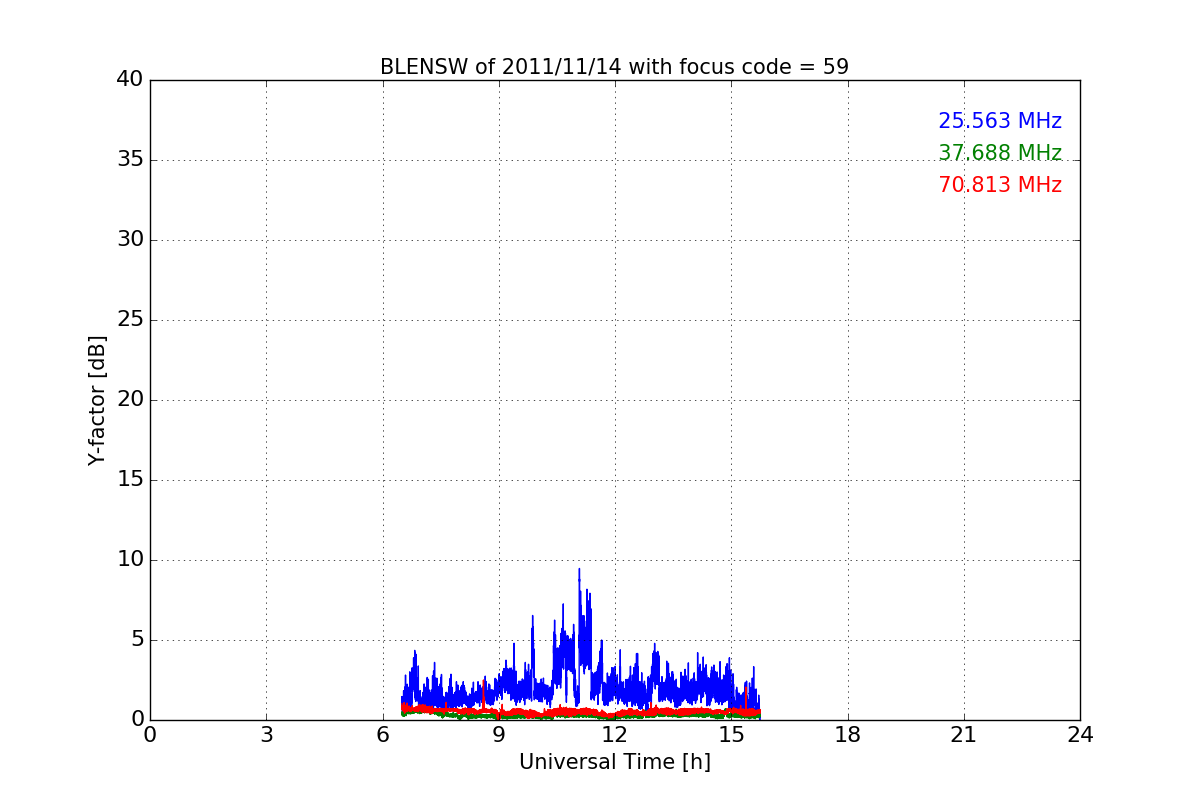1200x800 pixels.
Task: Click the x-axis tick label 9
Action: (x=499, y=735)
